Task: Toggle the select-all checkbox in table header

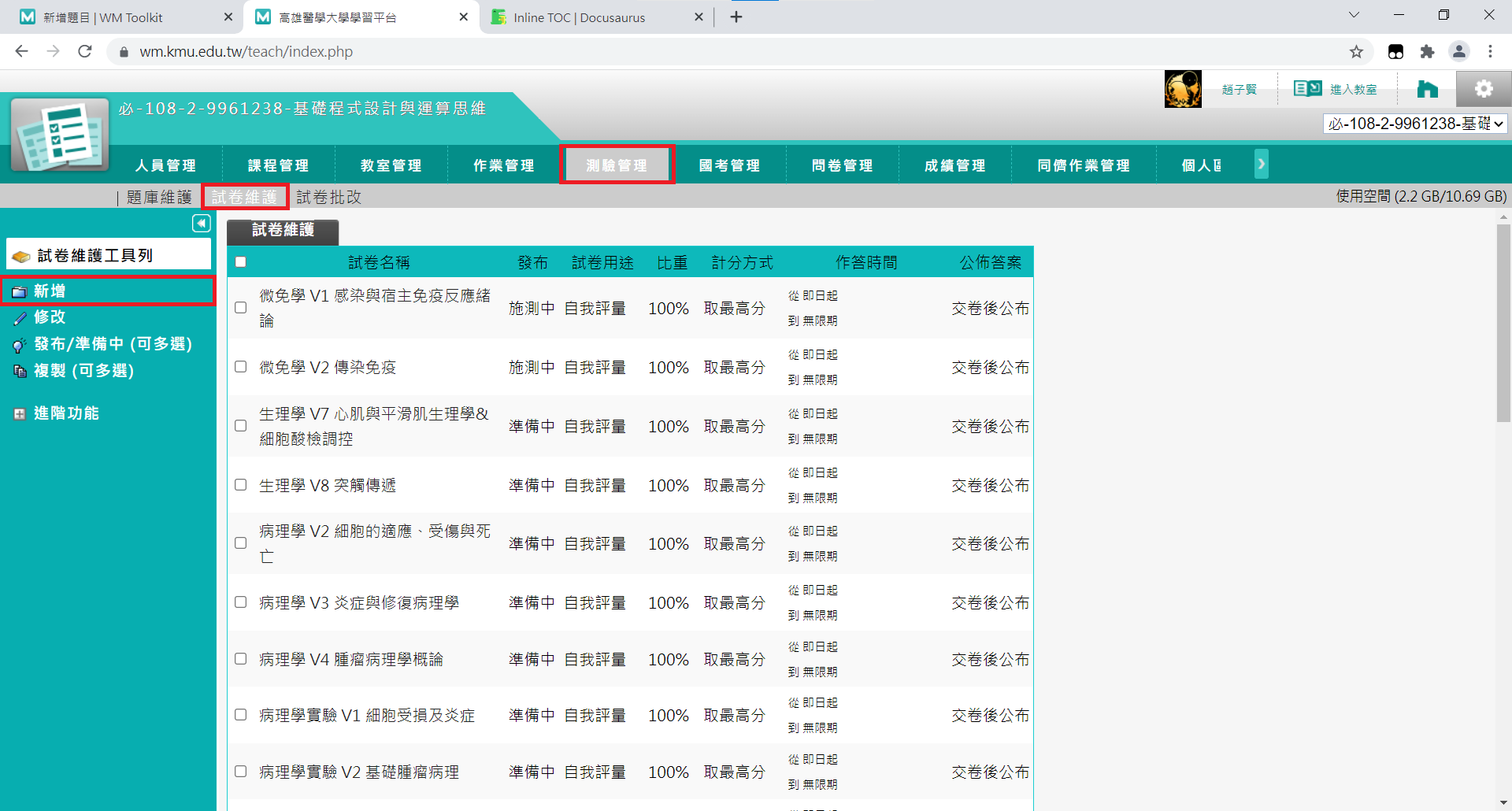Action: pyautogui.click(x=241, y=262)
